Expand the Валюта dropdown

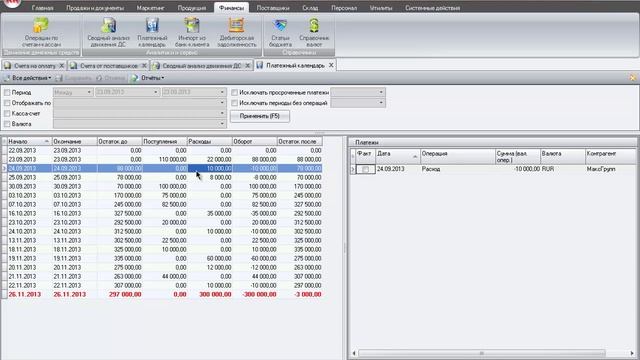[x=222, y=124]
